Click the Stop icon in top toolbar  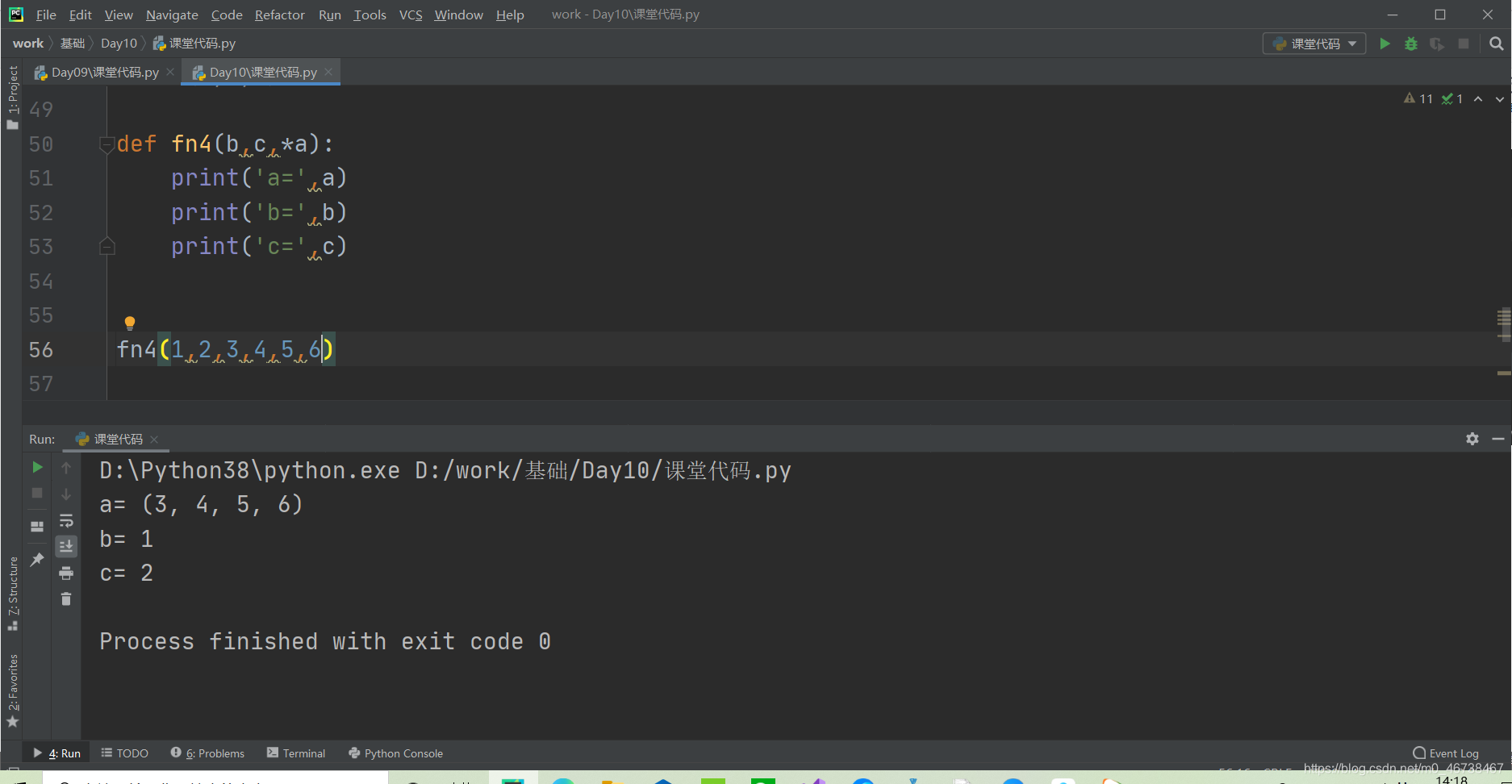(1464, 44)
